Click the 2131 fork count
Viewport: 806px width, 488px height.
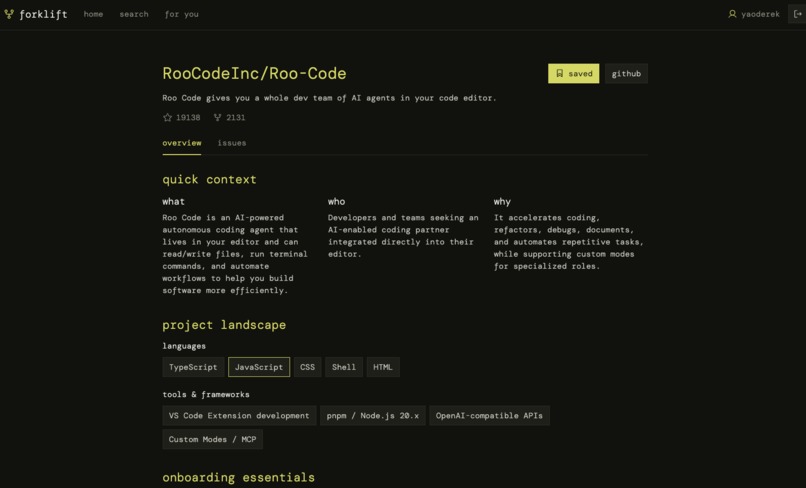236,118
